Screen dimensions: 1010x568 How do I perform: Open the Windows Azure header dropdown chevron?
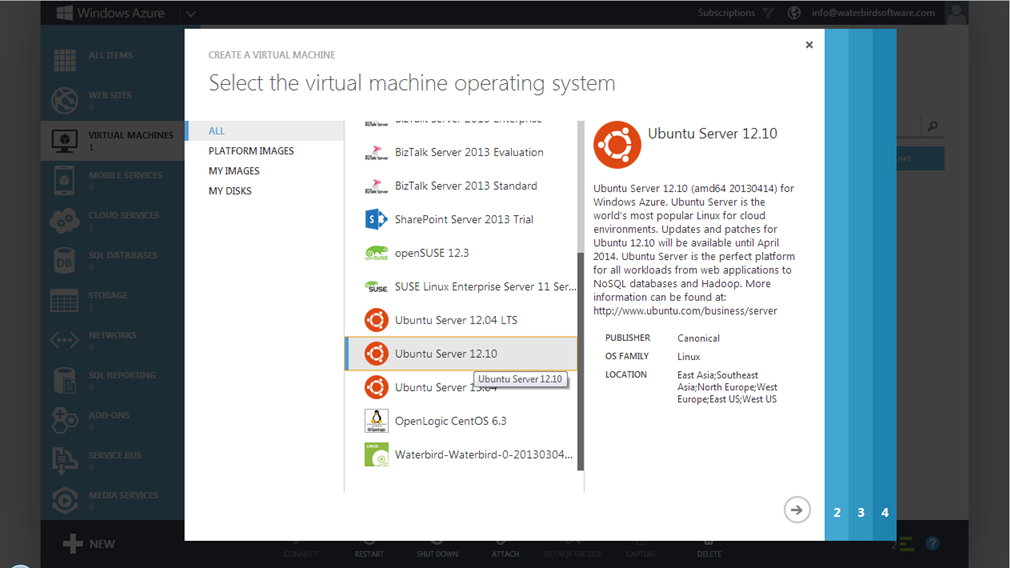pos(191,14)
